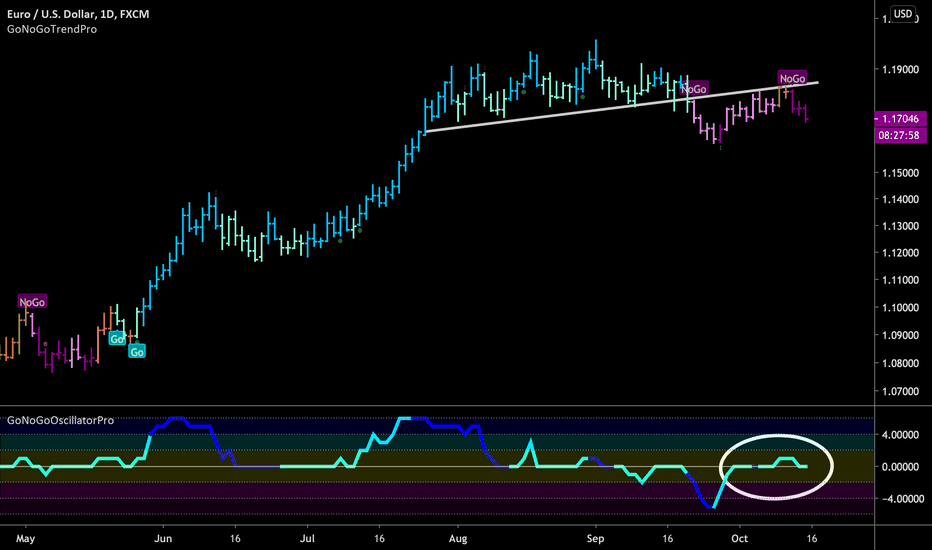Click the 1.09000 price axis label

900,335
